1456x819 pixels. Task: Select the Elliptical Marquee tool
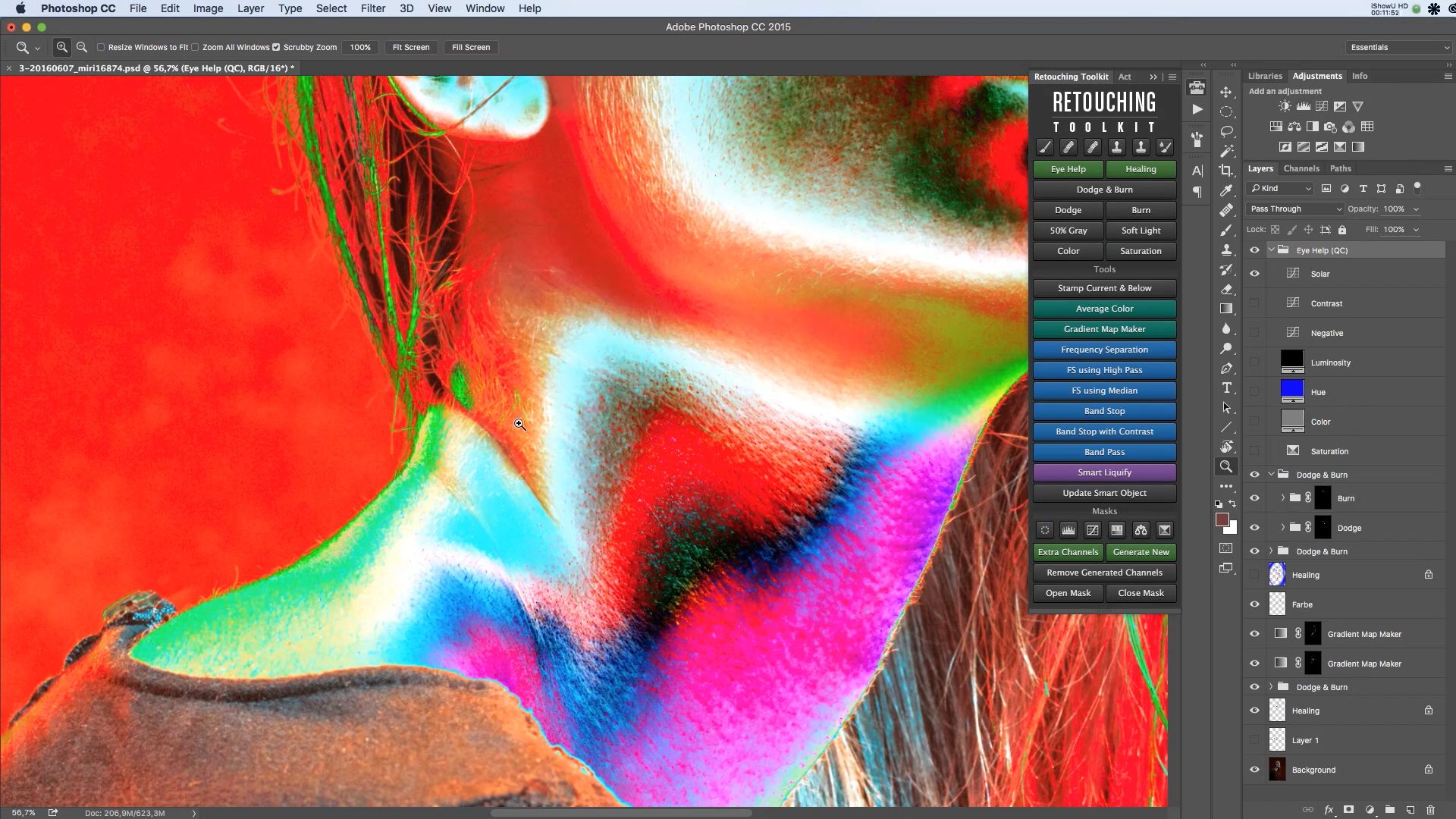click(x=1226, y=111)
